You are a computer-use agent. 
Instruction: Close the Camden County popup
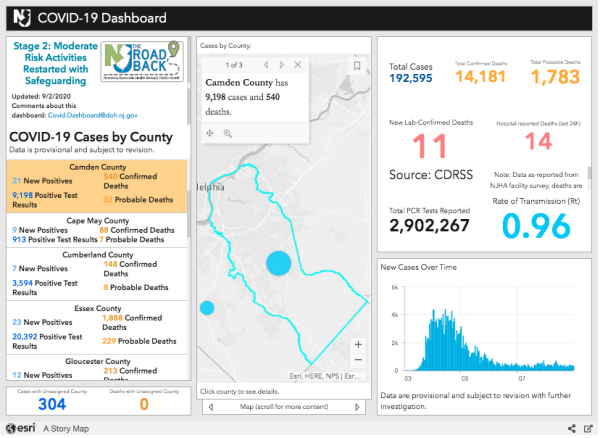coord(299,63)
